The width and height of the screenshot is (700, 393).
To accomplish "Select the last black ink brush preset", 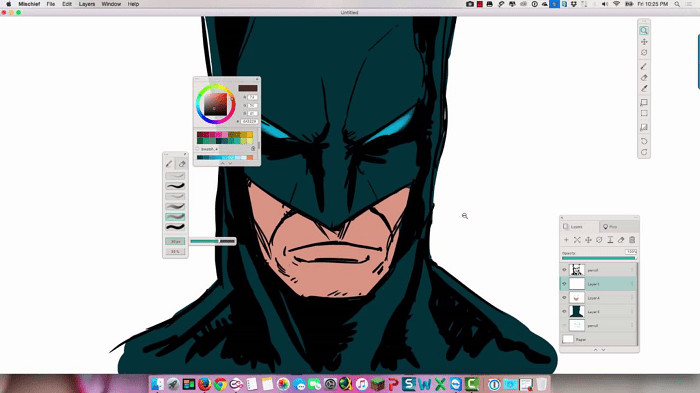I will tap(175, 227).
